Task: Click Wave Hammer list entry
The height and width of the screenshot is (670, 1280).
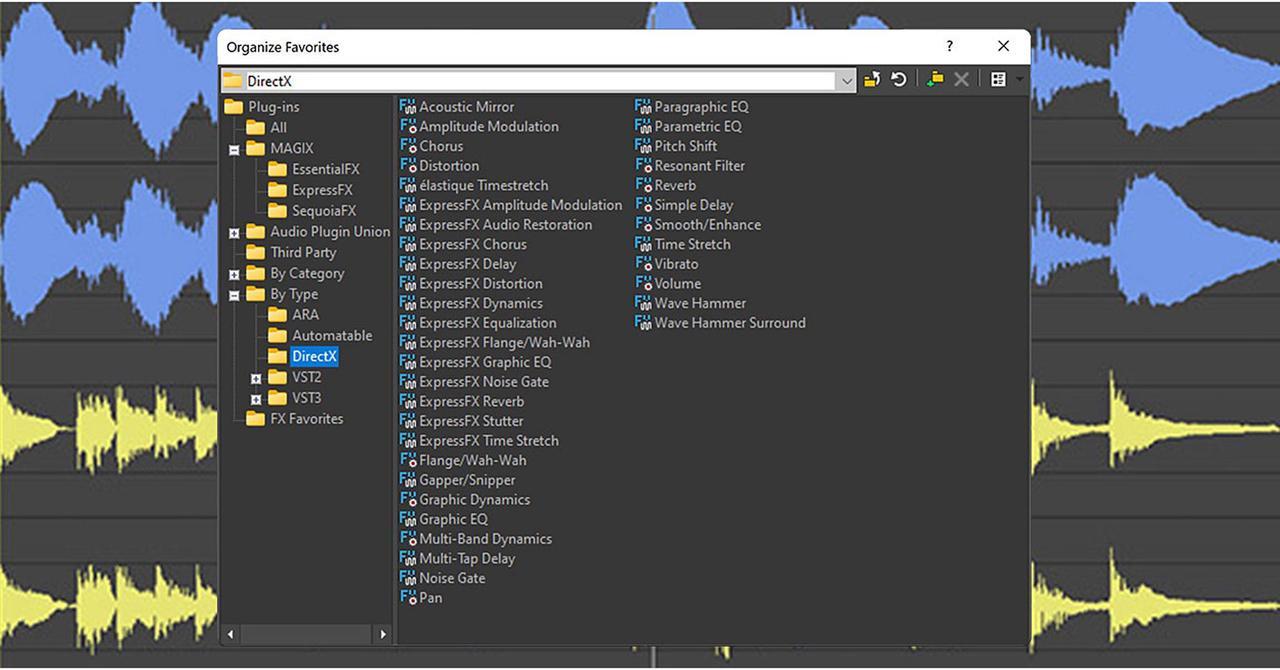Action: (x=691, y=303)
